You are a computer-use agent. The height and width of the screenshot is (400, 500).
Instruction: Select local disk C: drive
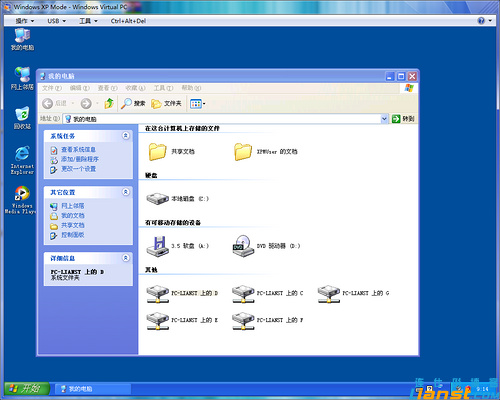point(178,199)
